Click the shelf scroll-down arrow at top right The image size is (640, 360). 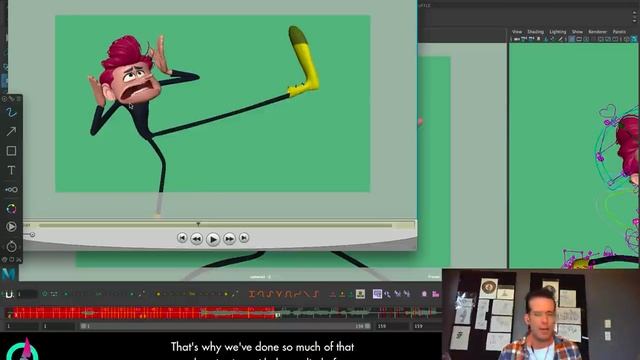point(635,20)
